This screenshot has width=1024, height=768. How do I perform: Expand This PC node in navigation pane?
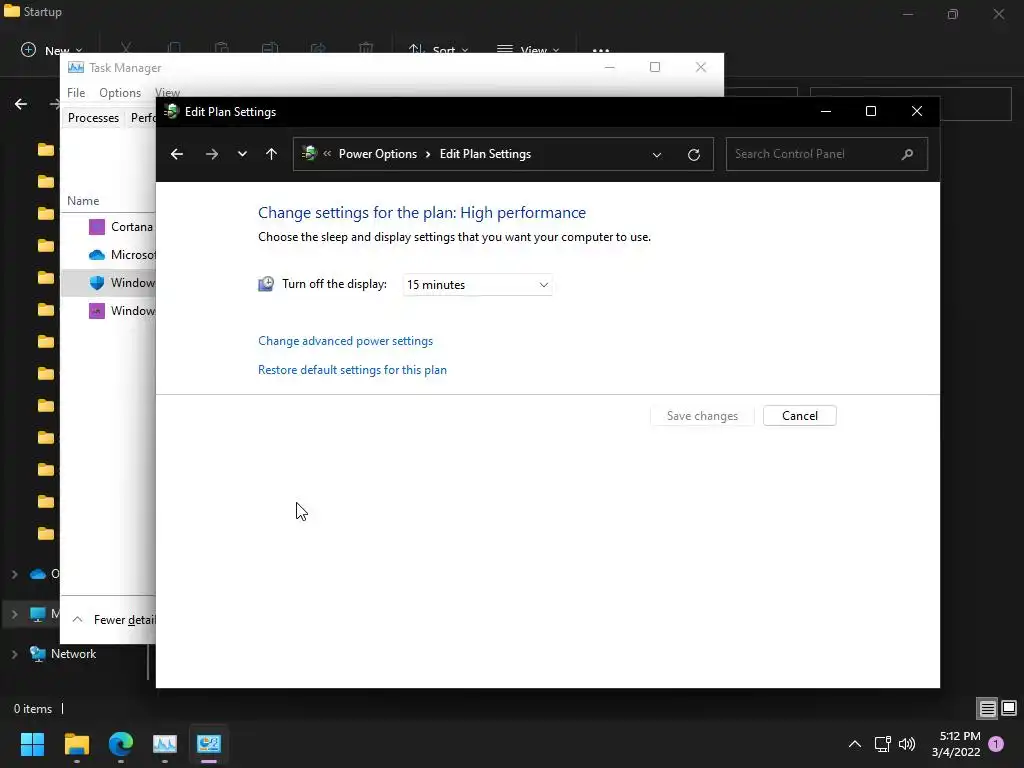tap(14, 614)
